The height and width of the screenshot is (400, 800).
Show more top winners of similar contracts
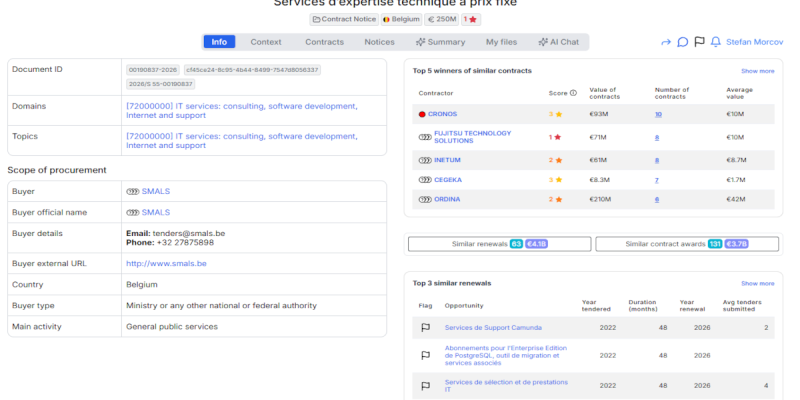click(x=758, y=71)
